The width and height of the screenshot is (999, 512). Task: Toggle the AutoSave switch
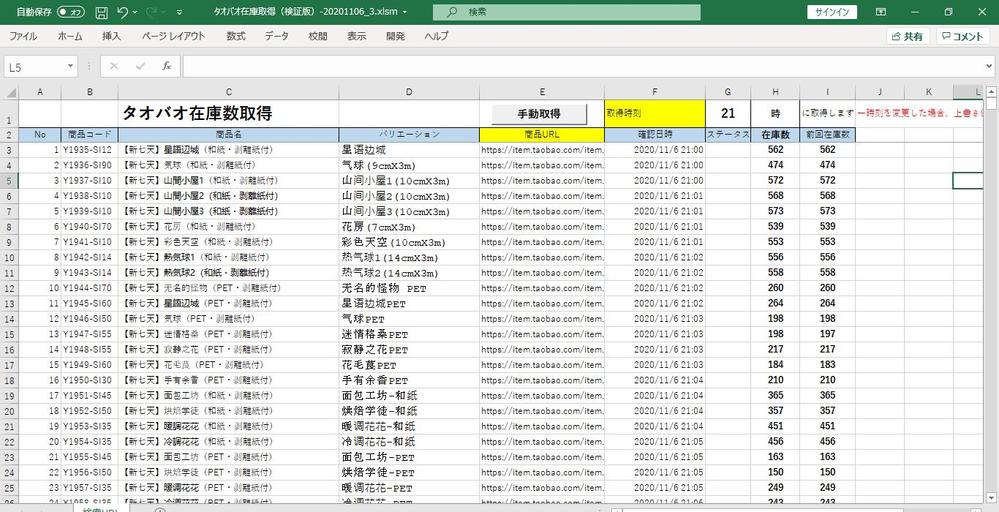tap(71, 12)
